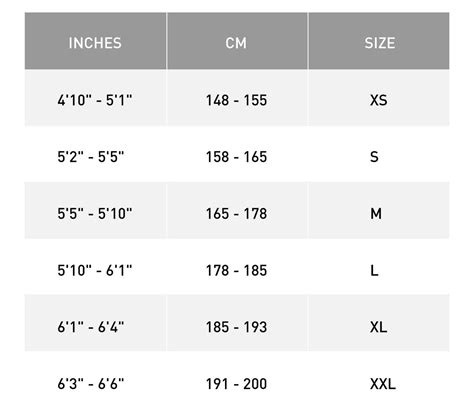Select the XL size cell
This screenshot has height=419, width=474.
click(x=379, y=323)
